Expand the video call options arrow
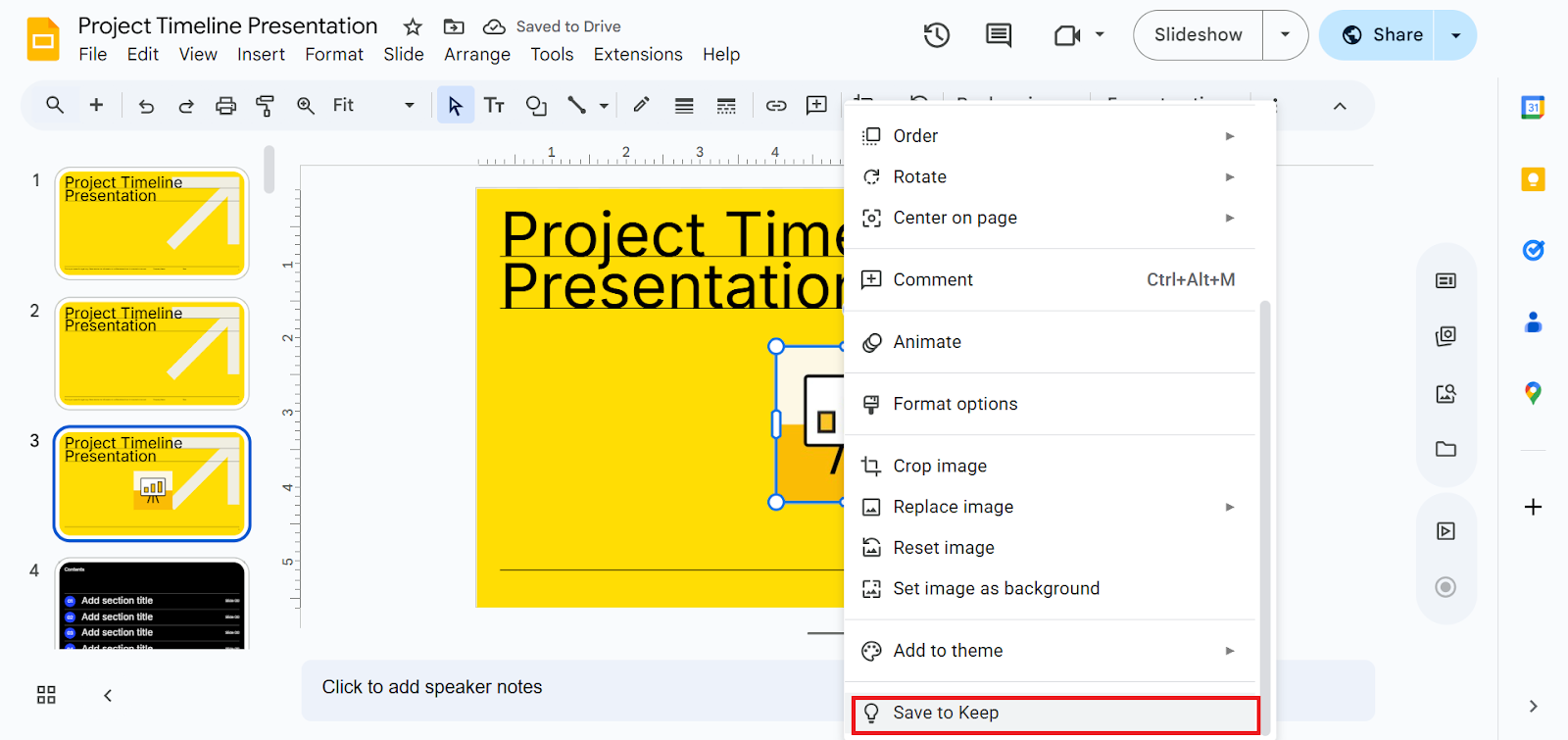Image resolution: width=1568 pixels, height=740 pixels. click(1100, 35)
